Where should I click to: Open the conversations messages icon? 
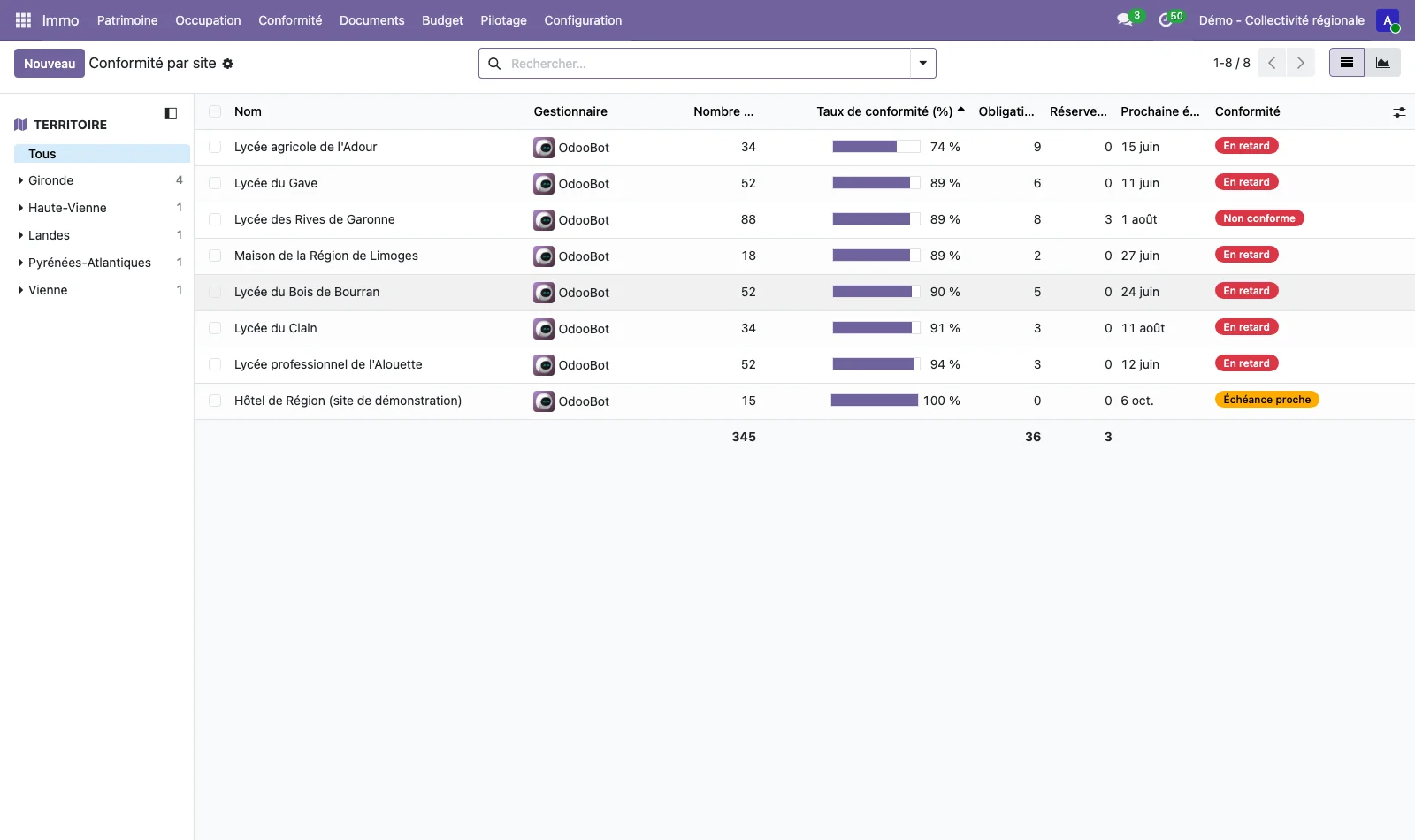1125,20
